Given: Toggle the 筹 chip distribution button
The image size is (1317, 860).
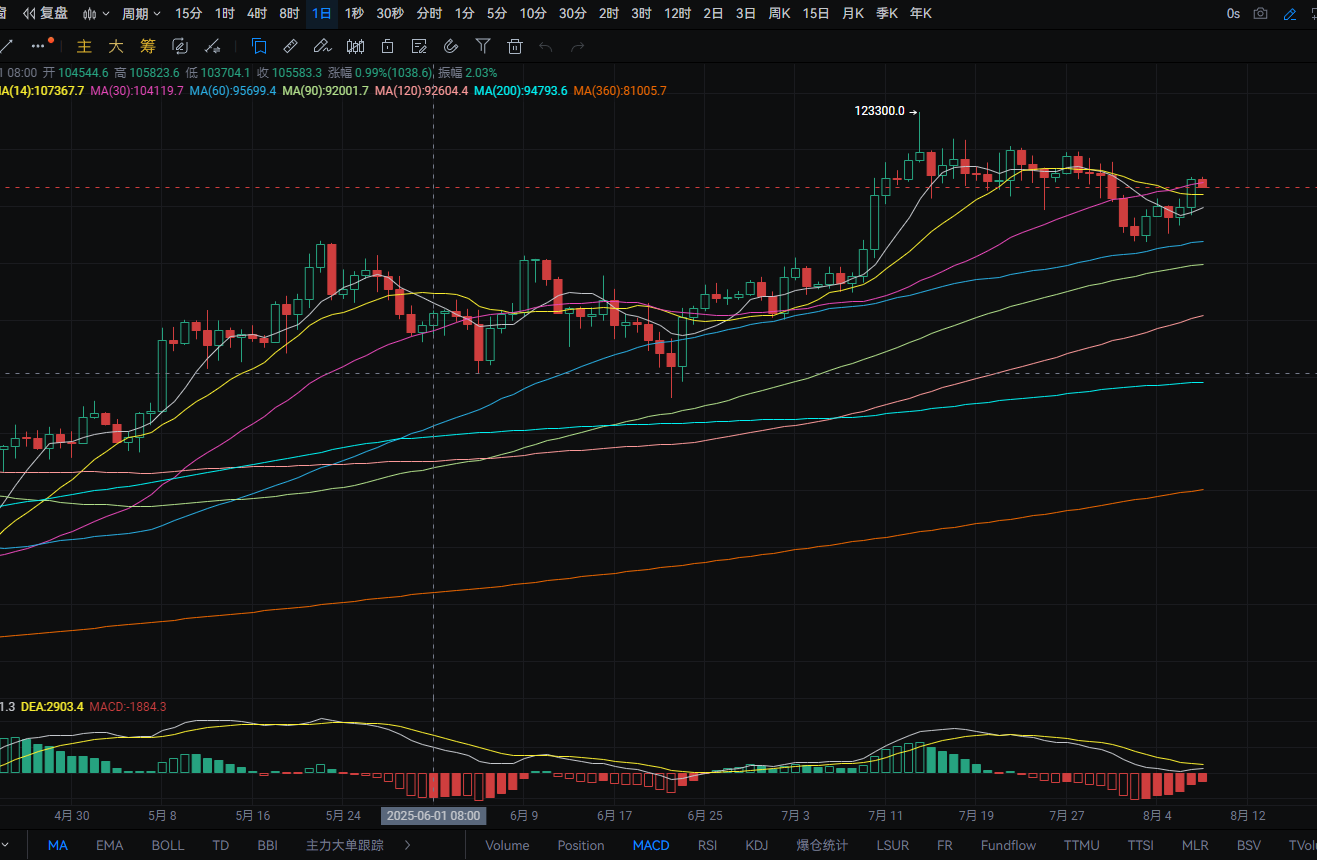Looking at the screenshot, I should click(x=148, y=46).
